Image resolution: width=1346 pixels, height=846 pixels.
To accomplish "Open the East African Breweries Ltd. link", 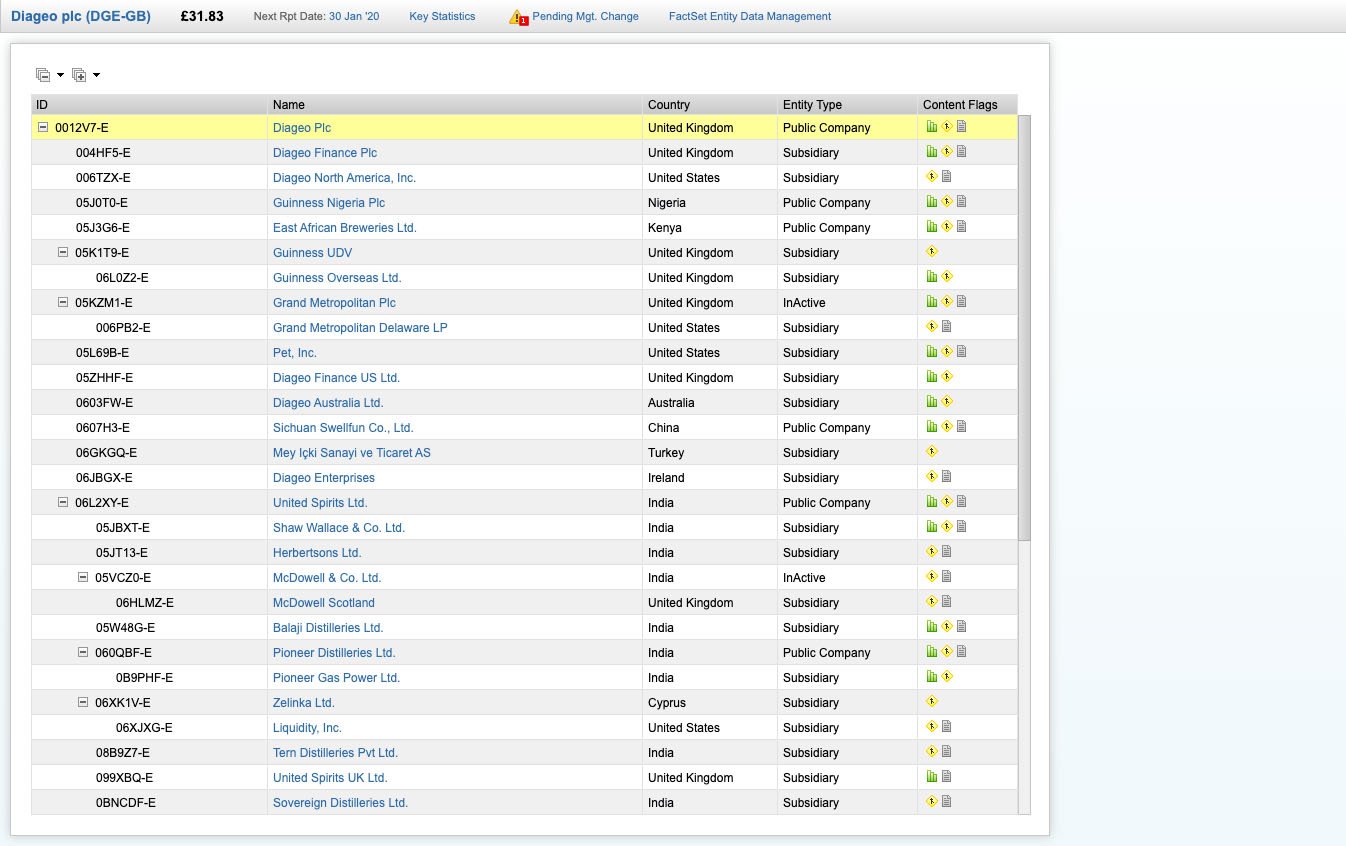I will [x=344, y=228].
